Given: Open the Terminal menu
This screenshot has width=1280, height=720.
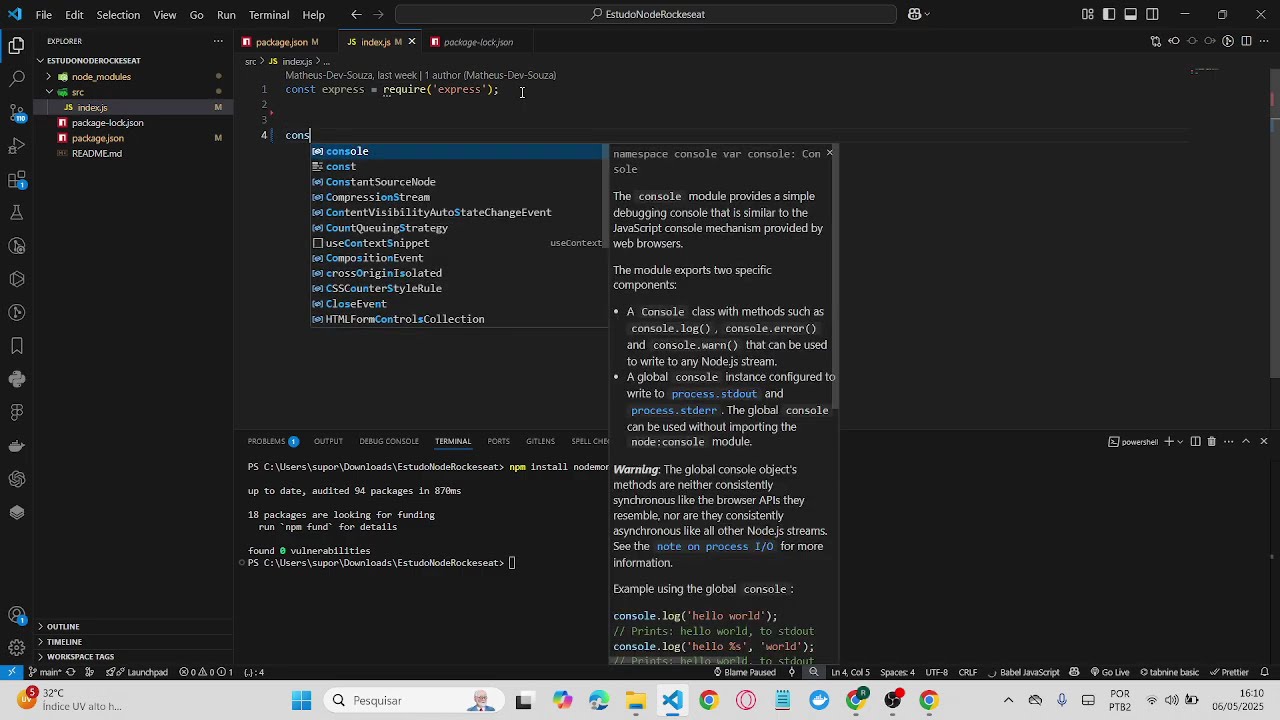Looking at the screenshot, I should point(269,15).
